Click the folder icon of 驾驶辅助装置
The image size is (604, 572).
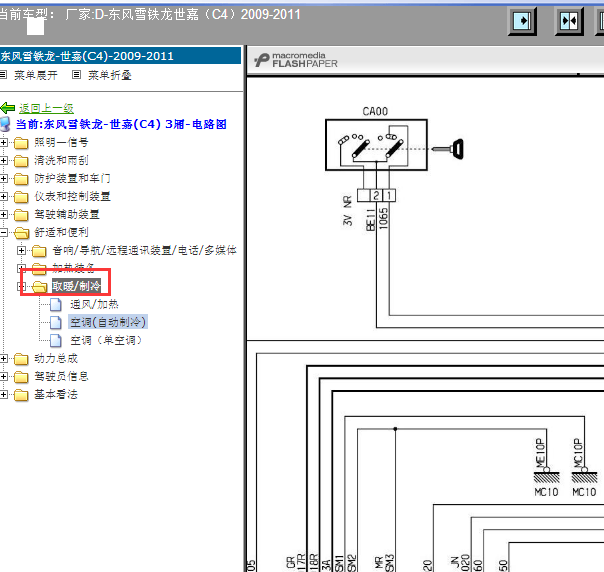[21, 215]
